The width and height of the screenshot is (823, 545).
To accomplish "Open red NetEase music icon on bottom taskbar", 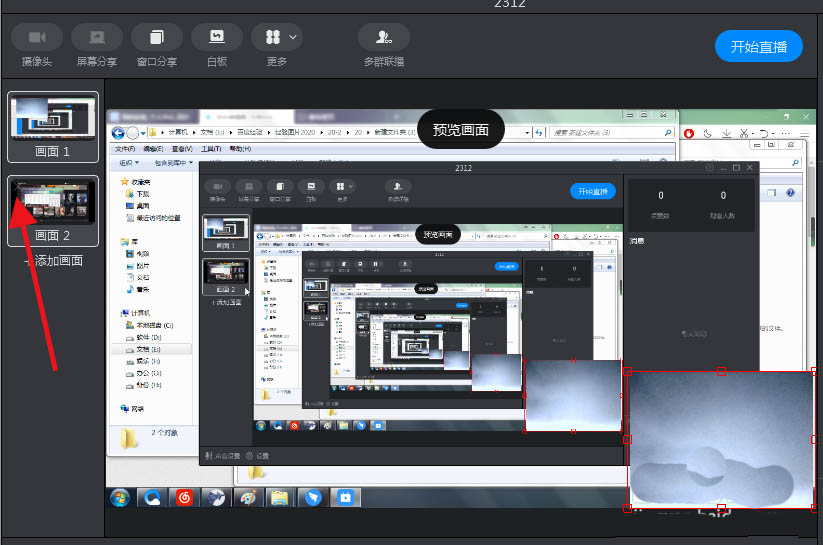I will tap(184, 497).
